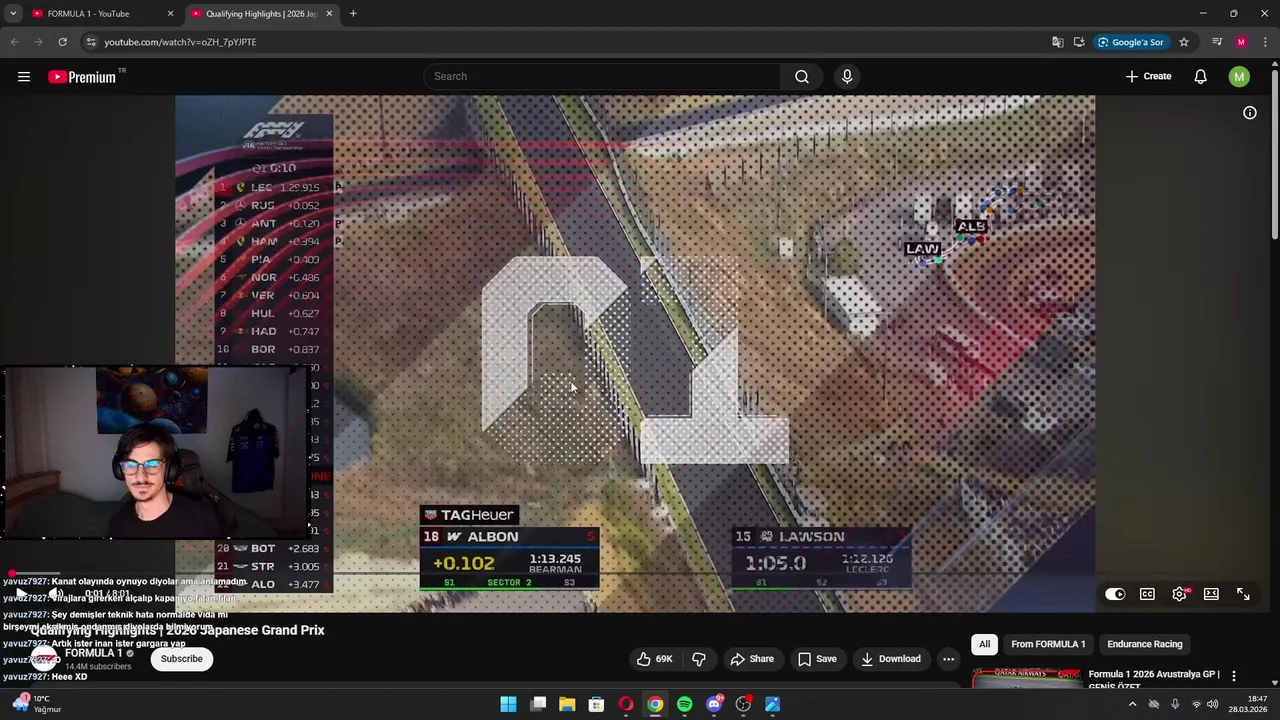
Task: Like the video with 69K likes
Action: pyautogui.click(x=654, y=659)
